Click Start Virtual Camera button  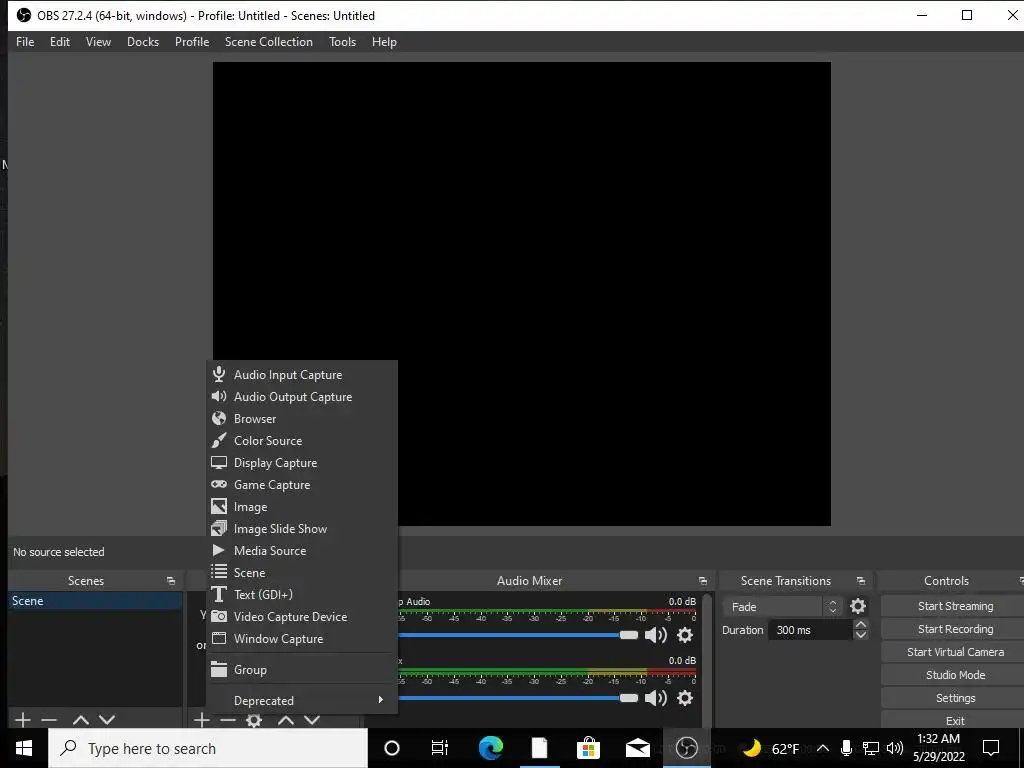[955, 652]
